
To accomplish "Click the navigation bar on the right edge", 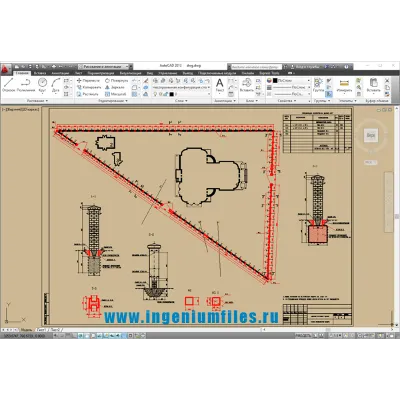I will tap(389, 202).
